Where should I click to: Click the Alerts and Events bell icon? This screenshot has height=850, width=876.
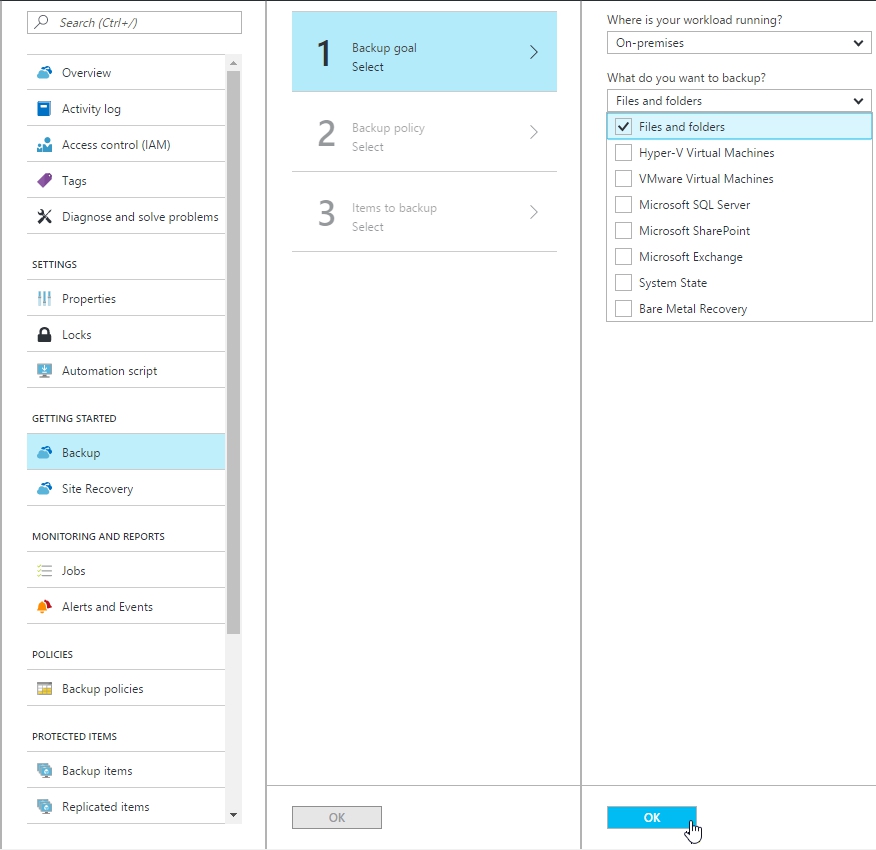(x=44, y=607)
